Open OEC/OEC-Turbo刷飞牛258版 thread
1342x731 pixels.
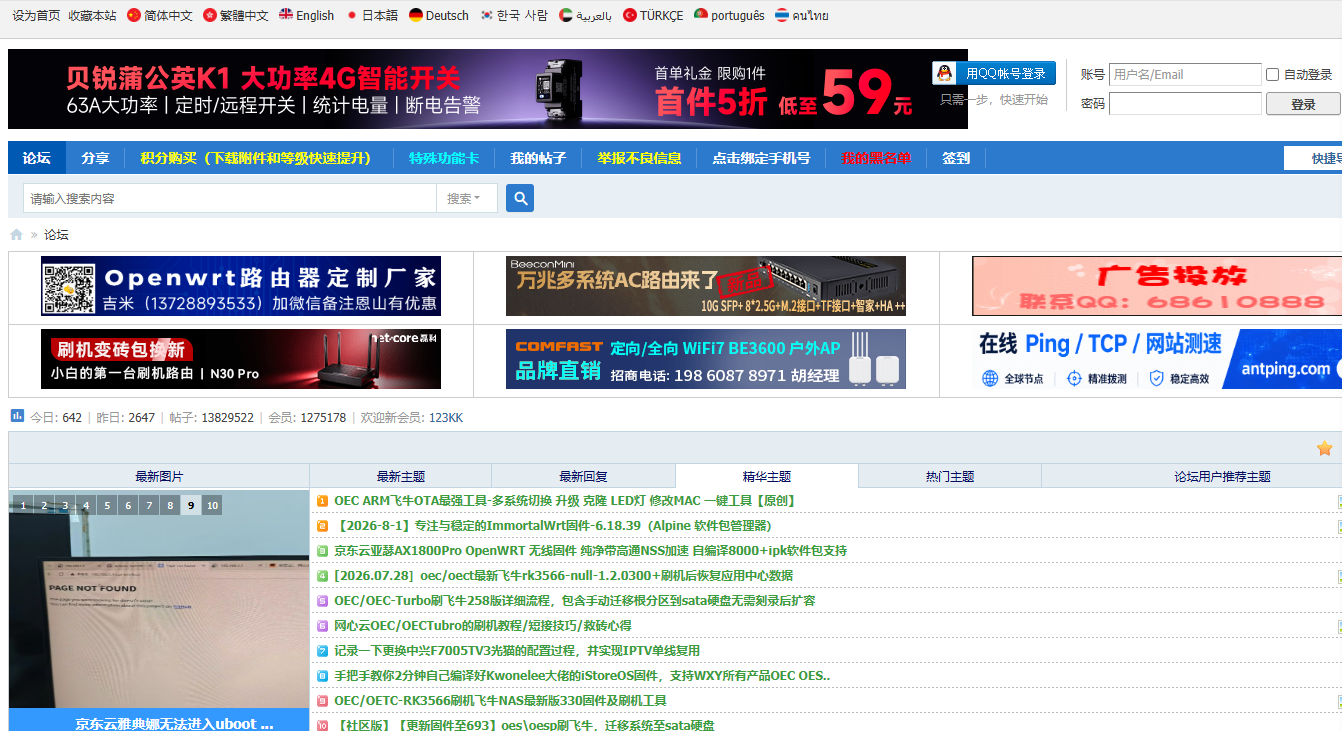[x=575, y=601]
